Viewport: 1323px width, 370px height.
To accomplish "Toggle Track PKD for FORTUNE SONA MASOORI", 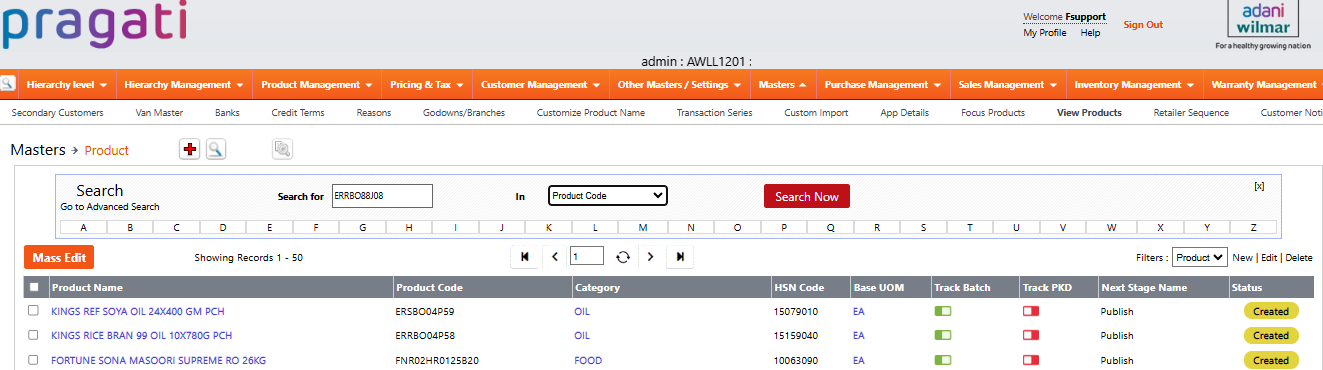I will tap(1031, 360).
